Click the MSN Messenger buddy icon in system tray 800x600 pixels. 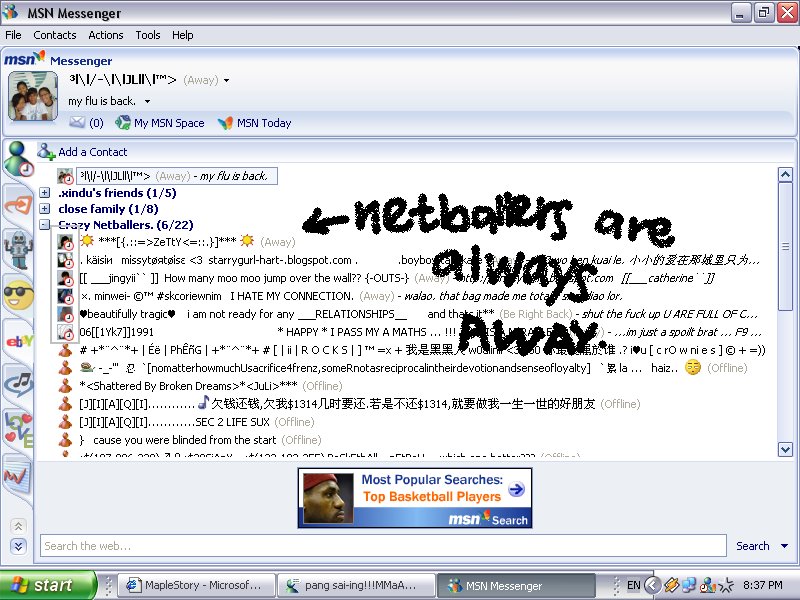point(707,585)
